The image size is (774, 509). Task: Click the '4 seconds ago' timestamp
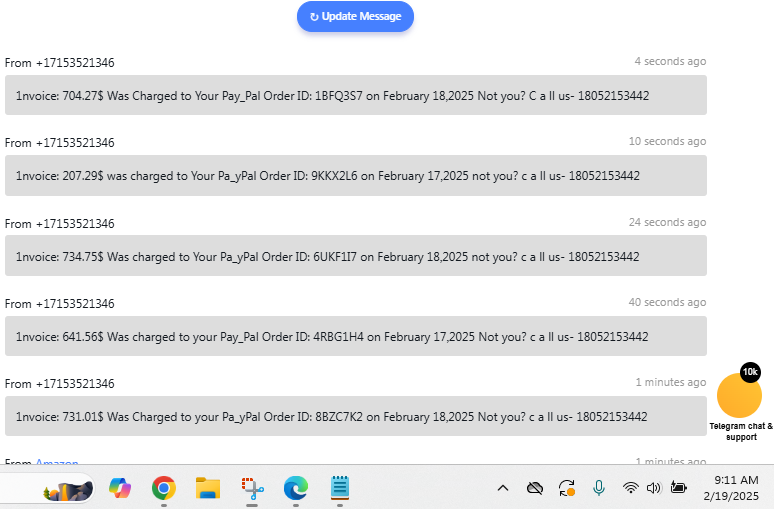click(x=670, y=61)
